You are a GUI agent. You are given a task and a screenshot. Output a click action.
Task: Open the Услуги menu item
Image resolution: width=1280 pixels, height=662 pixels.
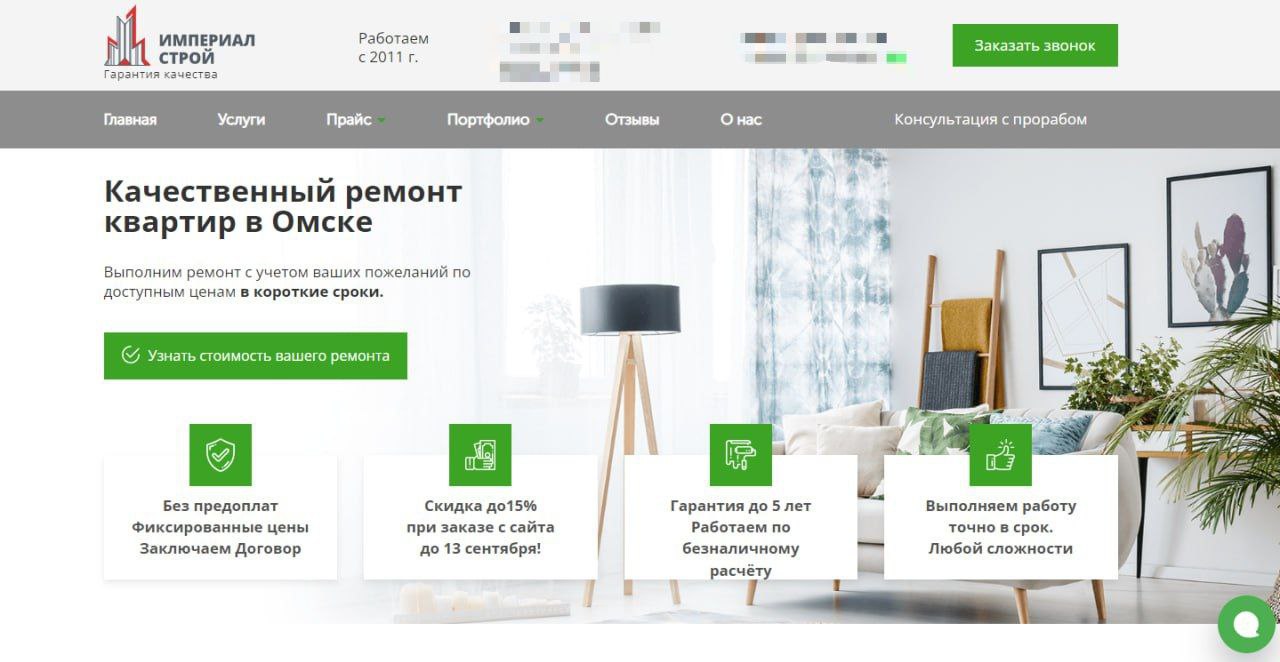click(x=241, y=120)
